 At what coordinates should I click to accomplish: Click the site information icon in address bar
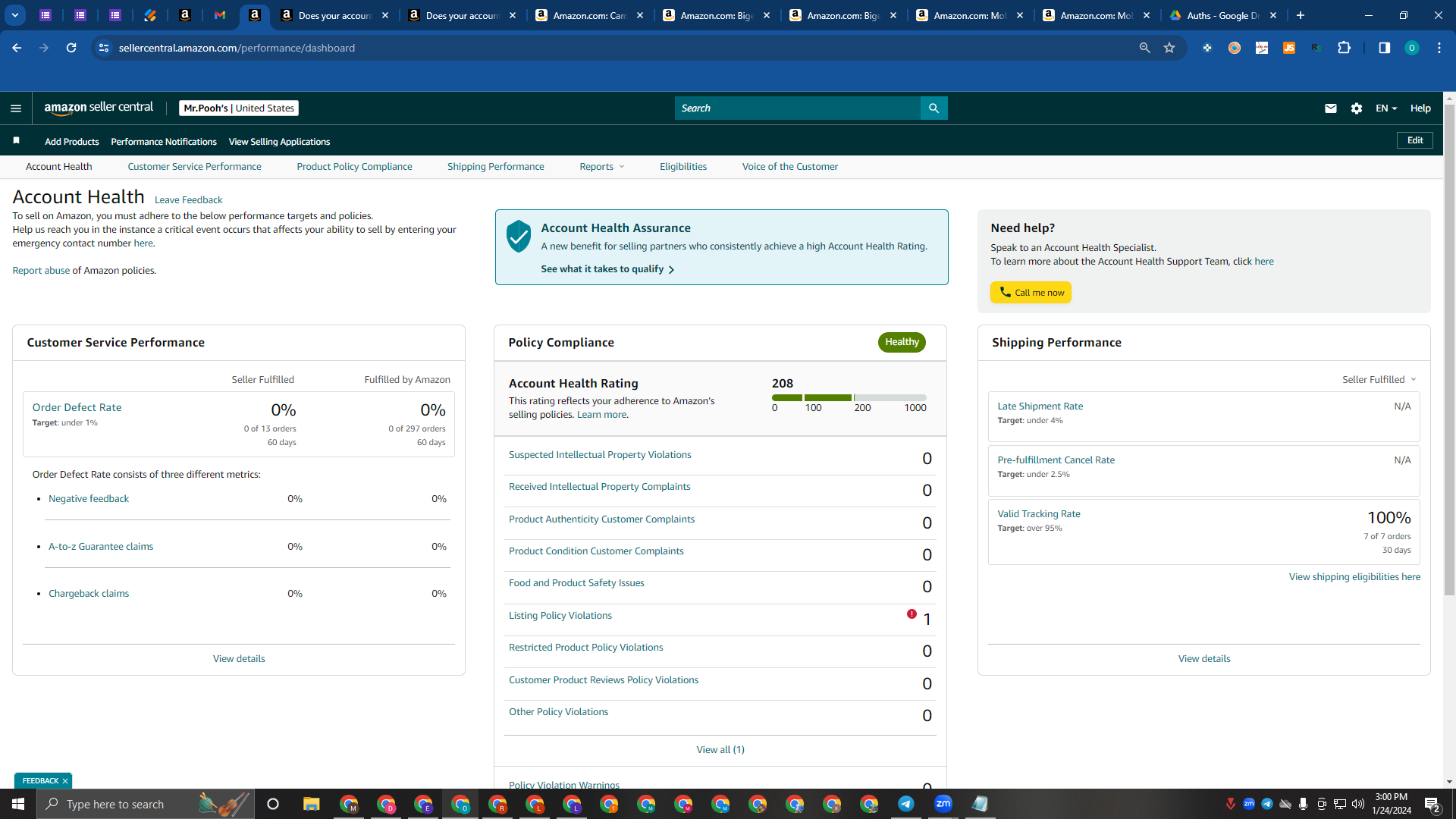tap(104, 48)
